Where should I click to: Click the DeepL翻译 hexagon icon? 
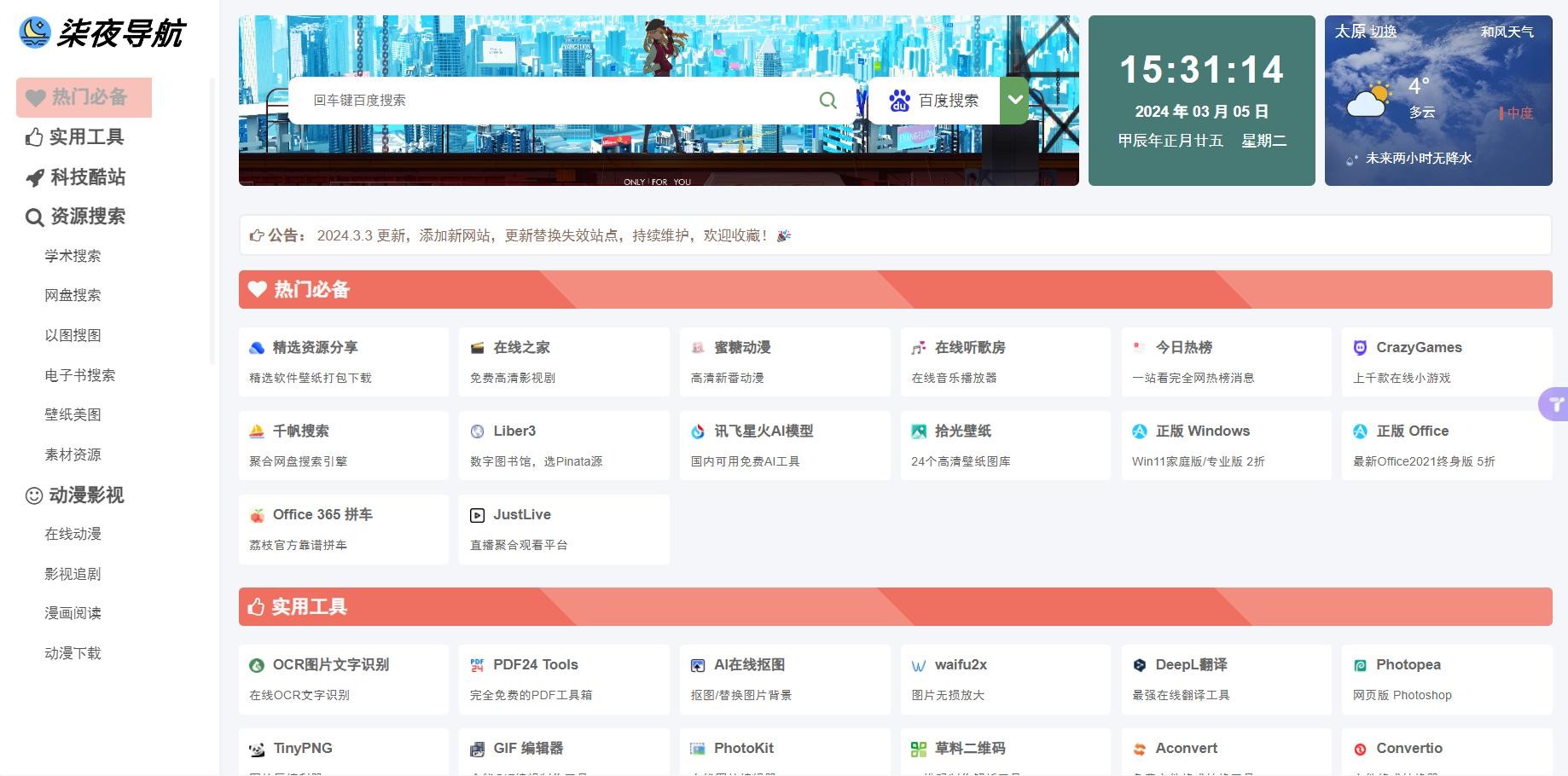point(1139,665)
